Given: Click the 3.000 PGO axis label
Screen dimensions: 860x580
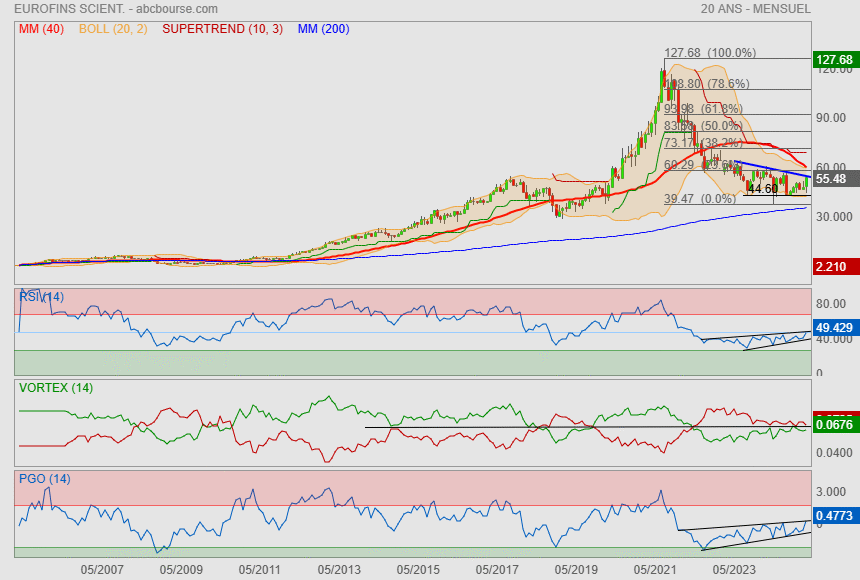Looking at the screenshot, I should click(x=831, y=492).
